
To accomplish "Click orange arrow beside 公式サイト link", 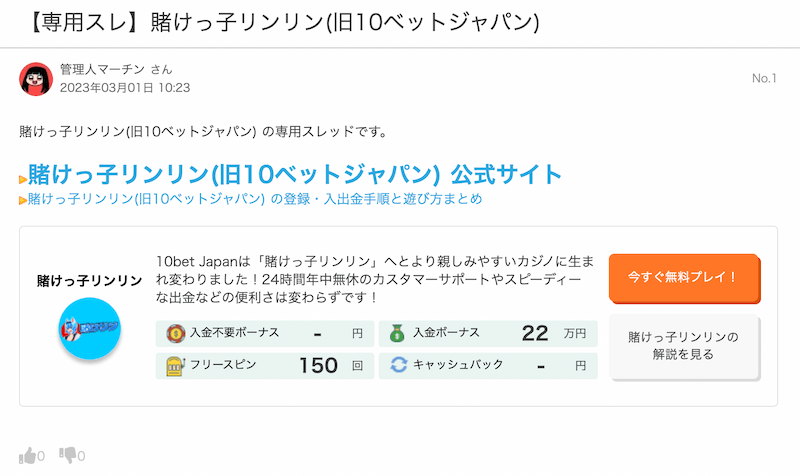I will click(x=23, y=179).
